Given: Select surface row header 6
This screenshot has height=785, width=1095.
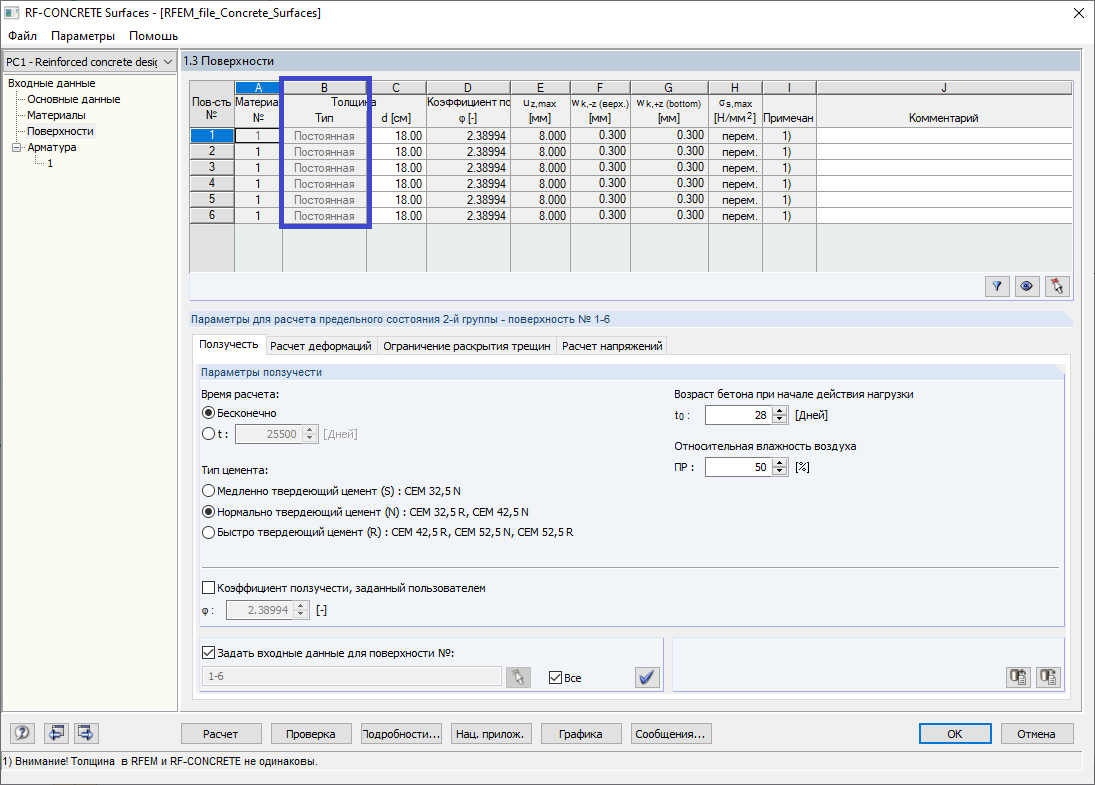Looking at the screenshot, I should tap(212, 216).
